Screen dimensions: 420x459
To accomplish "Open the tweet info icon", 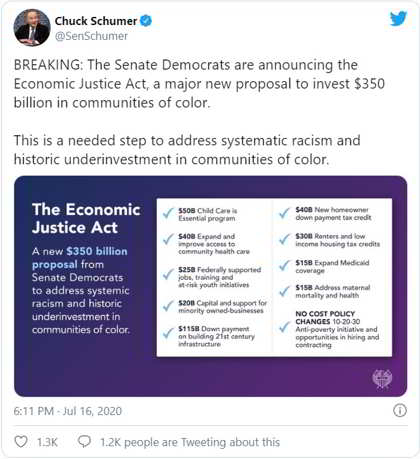I will click(400, 410).
